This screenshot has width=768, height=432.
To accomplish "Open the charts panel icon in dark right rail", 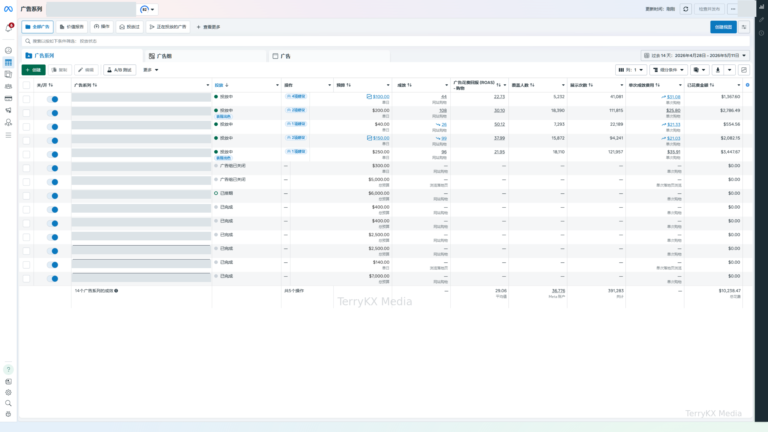I will (761, 7).
